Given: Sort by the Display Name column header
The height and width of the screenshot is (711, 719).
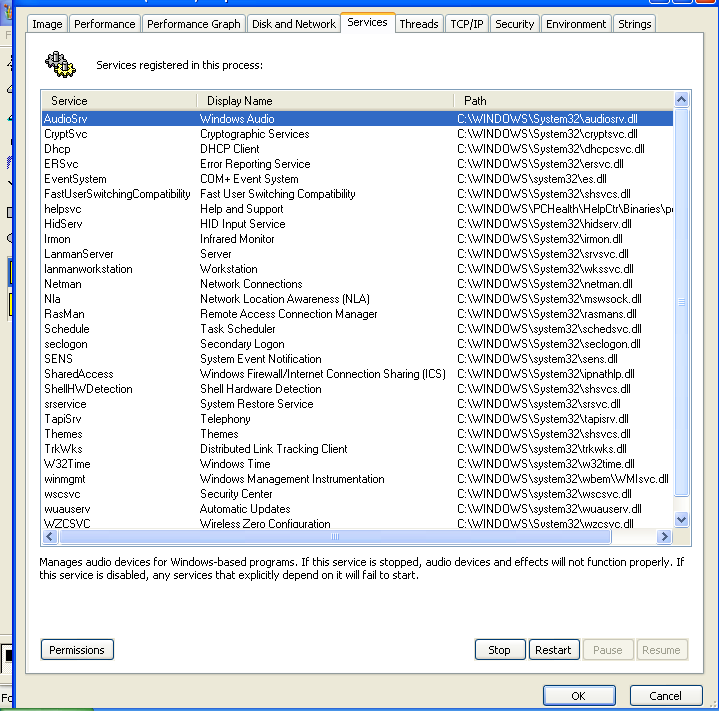Looking at the screenshot, I should (x=325, y=100).
